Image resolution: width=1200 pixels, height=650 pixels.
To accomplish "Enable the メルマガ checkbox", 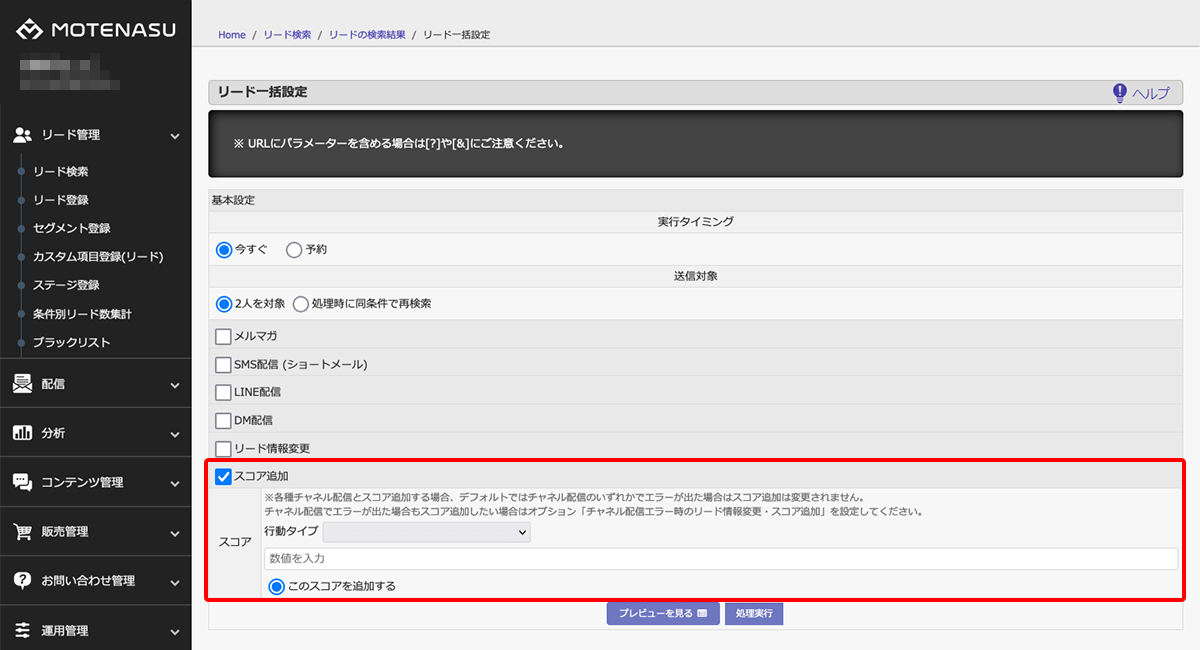I will coord(224,336).
